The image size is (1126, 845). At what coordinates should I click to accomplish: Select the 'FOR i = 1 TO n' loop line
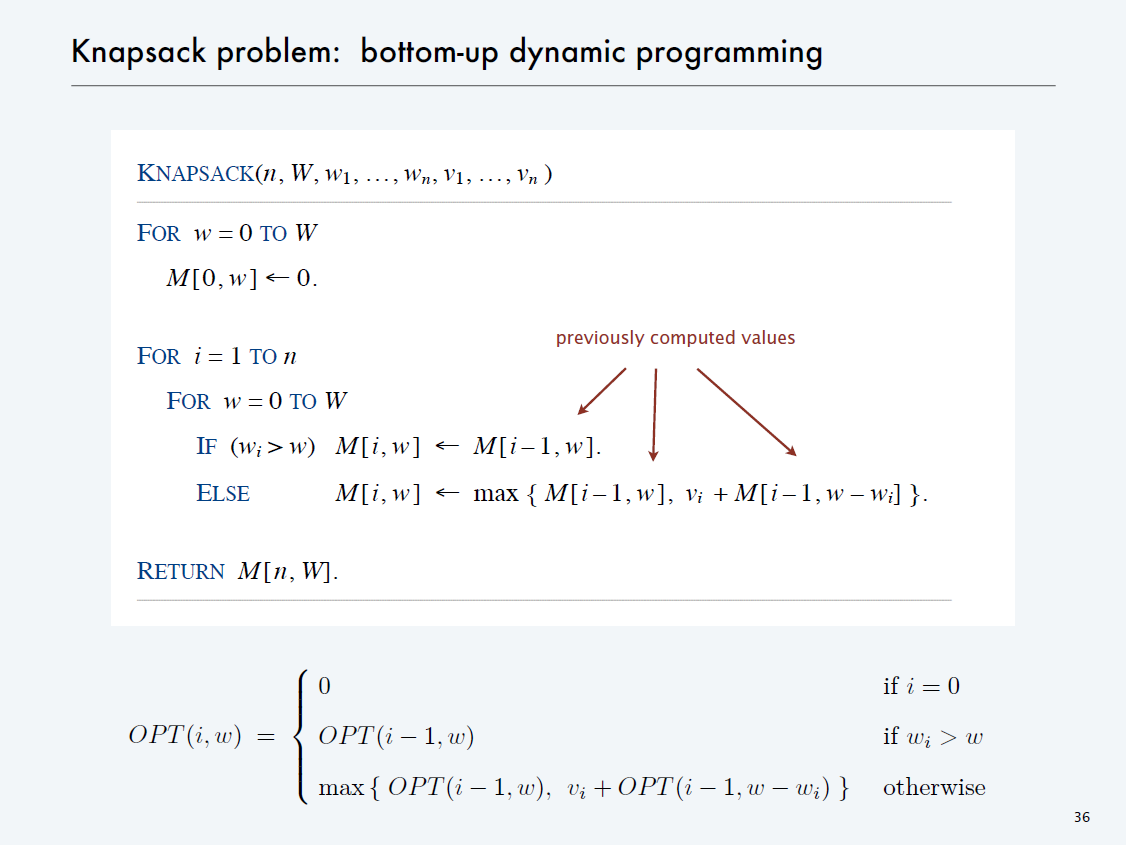[x=217, y=357]
